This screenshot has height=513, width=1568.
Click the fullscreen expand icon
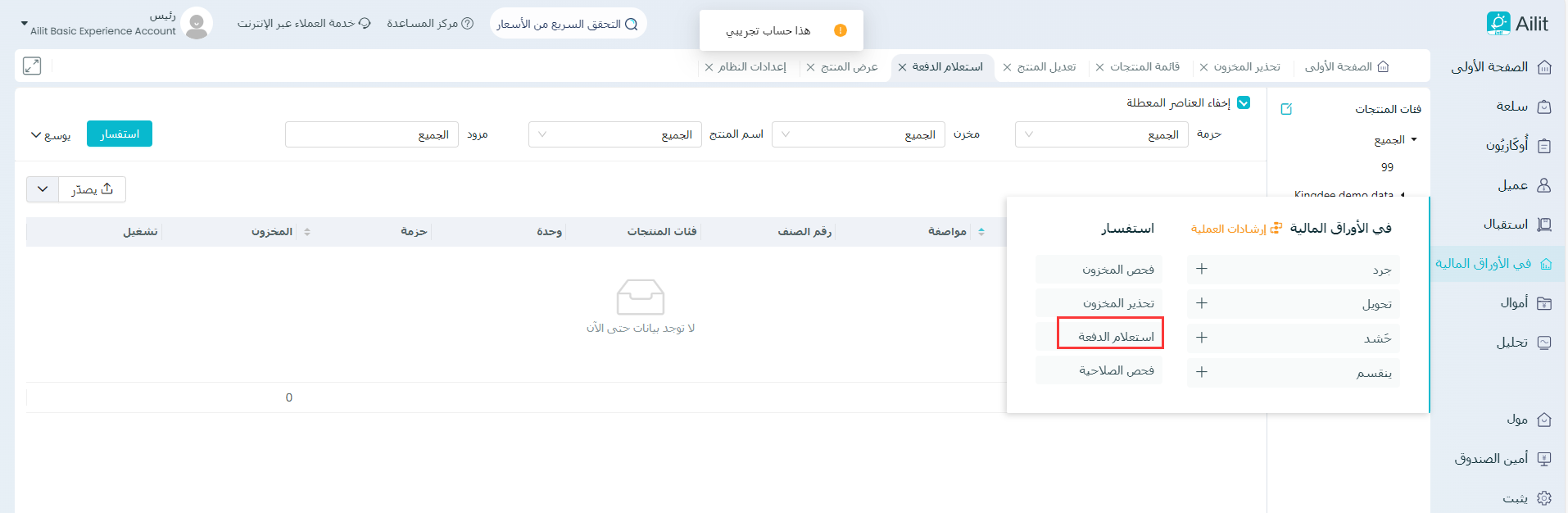(x=32, y=66)
